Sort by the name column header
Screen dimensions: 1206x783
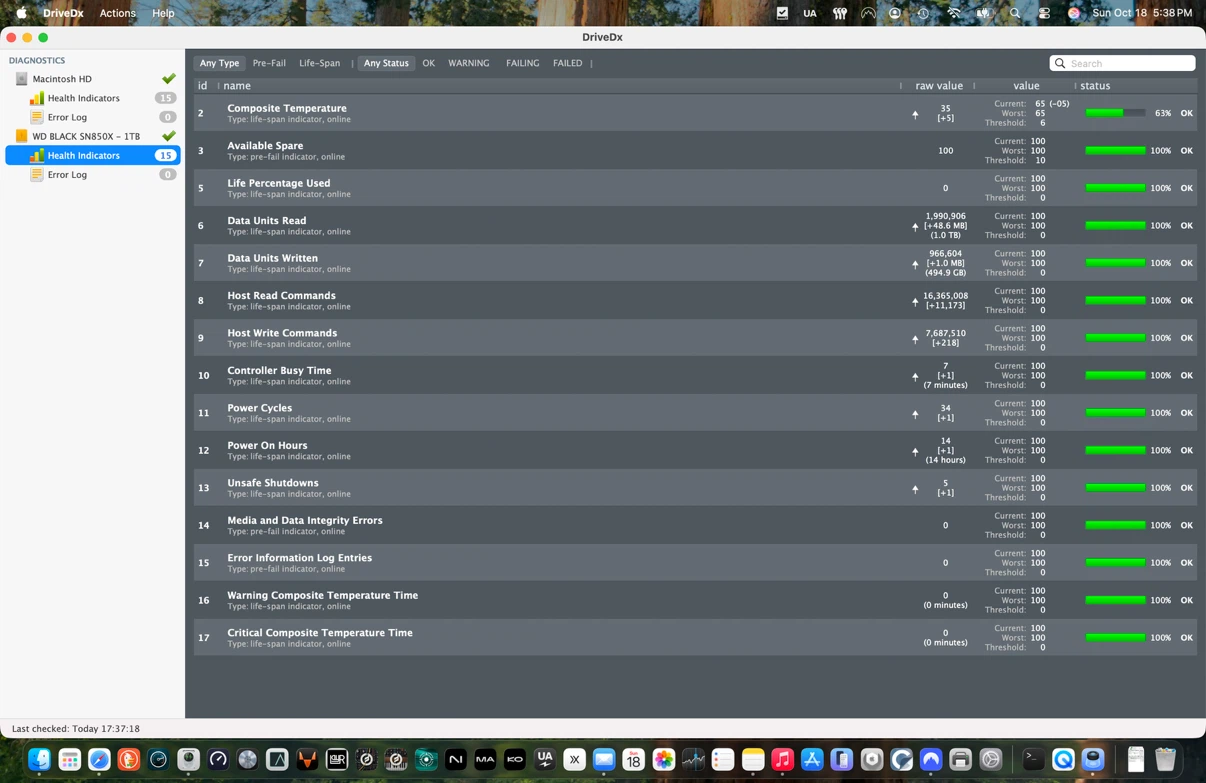(237, 86)
